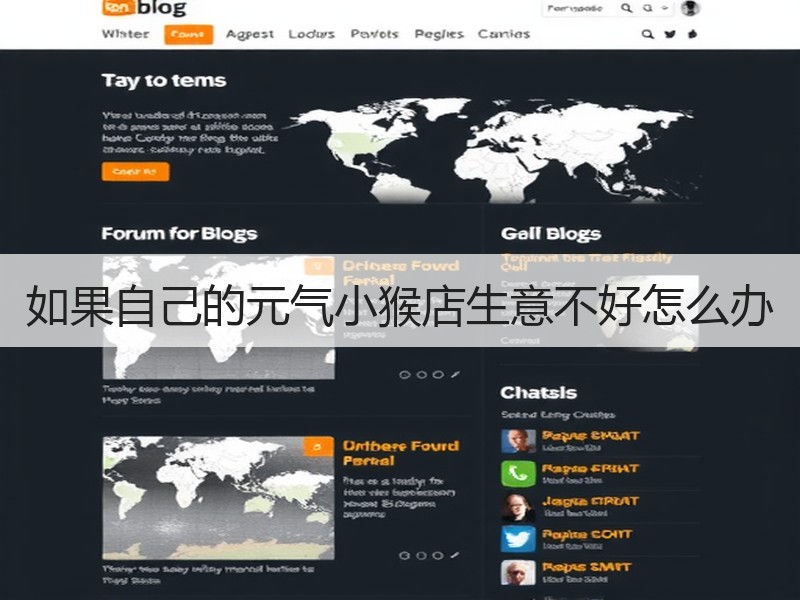
Task: Select the first pagination dot under Urtbere Fourd Pertal
Action: (405, 556)
